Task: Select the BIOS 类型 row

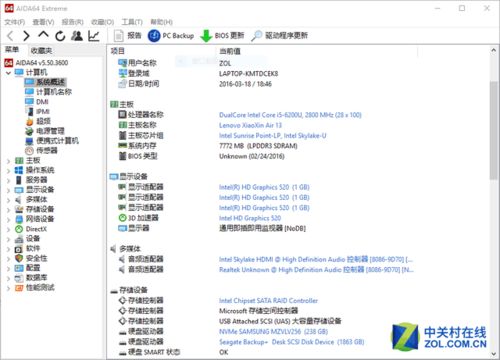Action: pos(201,156)
